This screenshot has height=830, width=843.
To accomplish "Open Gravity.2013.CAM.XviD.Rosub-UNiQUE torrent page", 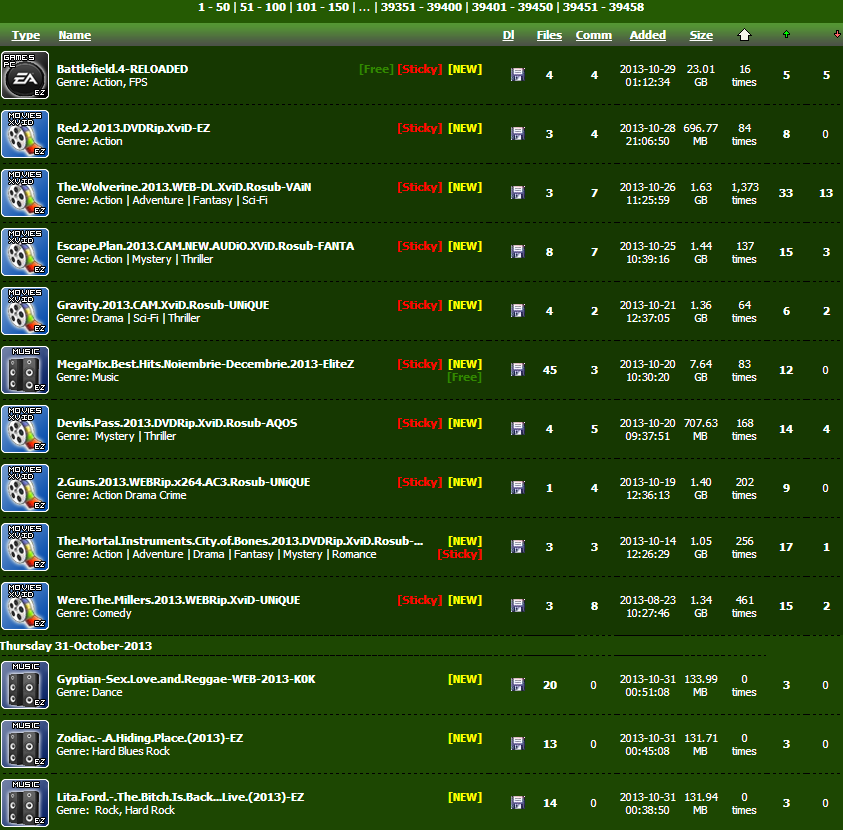I will click(x=163, y=305).
